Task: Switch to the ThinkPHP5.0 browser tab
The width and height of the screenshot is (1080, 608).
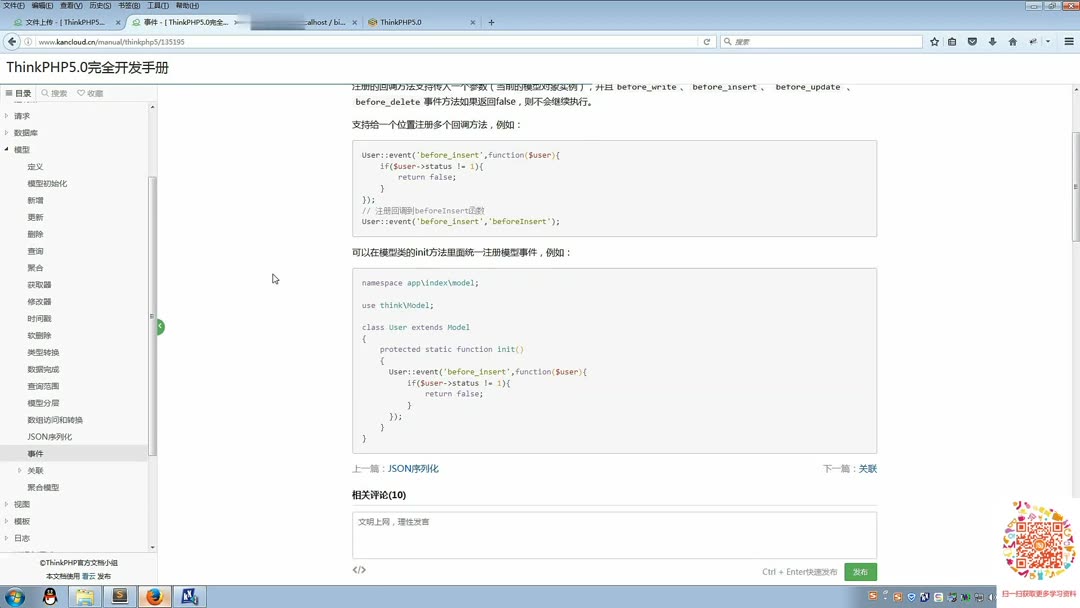Action: (399, 20)
